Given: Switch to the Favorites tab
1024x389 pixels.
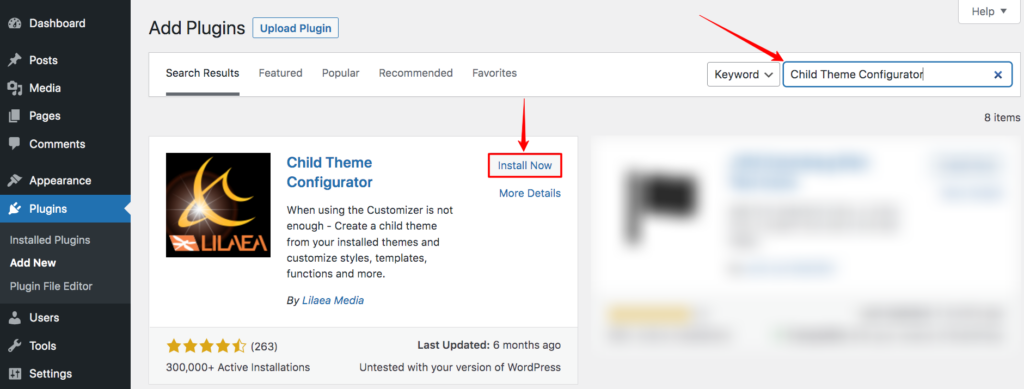Looking at the screenshot, I should coord(494,73).
